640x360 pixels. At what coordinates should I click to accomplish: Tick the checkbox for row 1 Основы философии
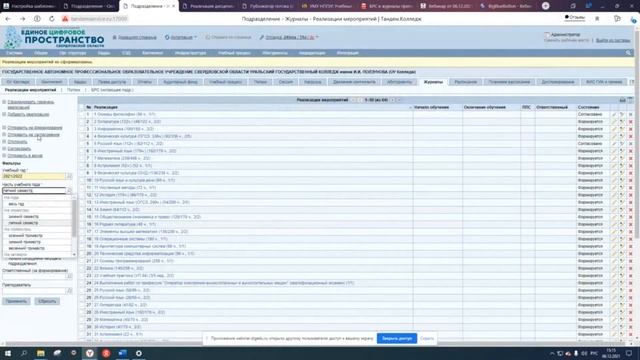[x=81, y=115]
